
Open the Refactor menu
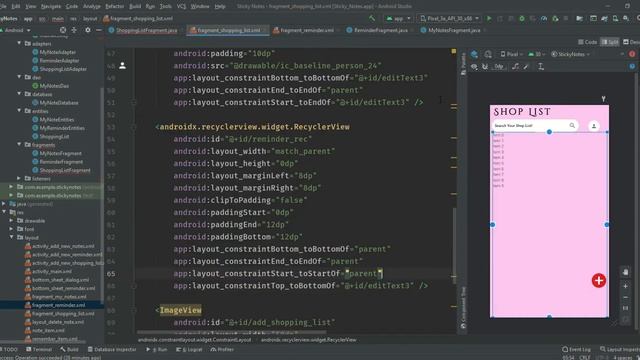[x=114, y=6]
